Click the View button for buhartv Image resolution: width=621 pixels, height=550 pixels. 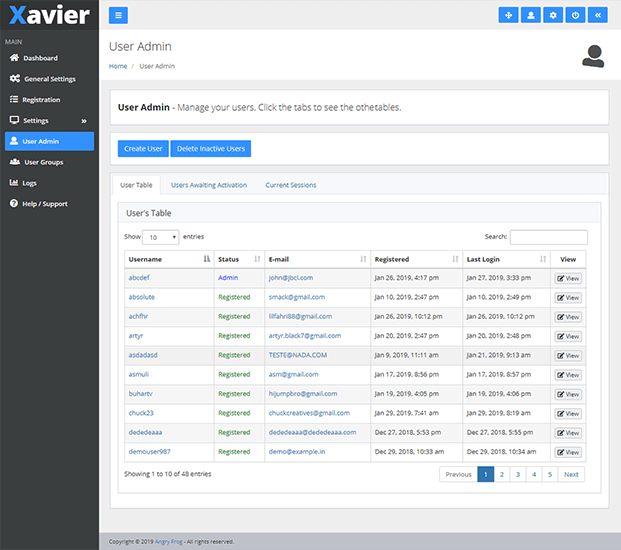(x=568, y=394)
